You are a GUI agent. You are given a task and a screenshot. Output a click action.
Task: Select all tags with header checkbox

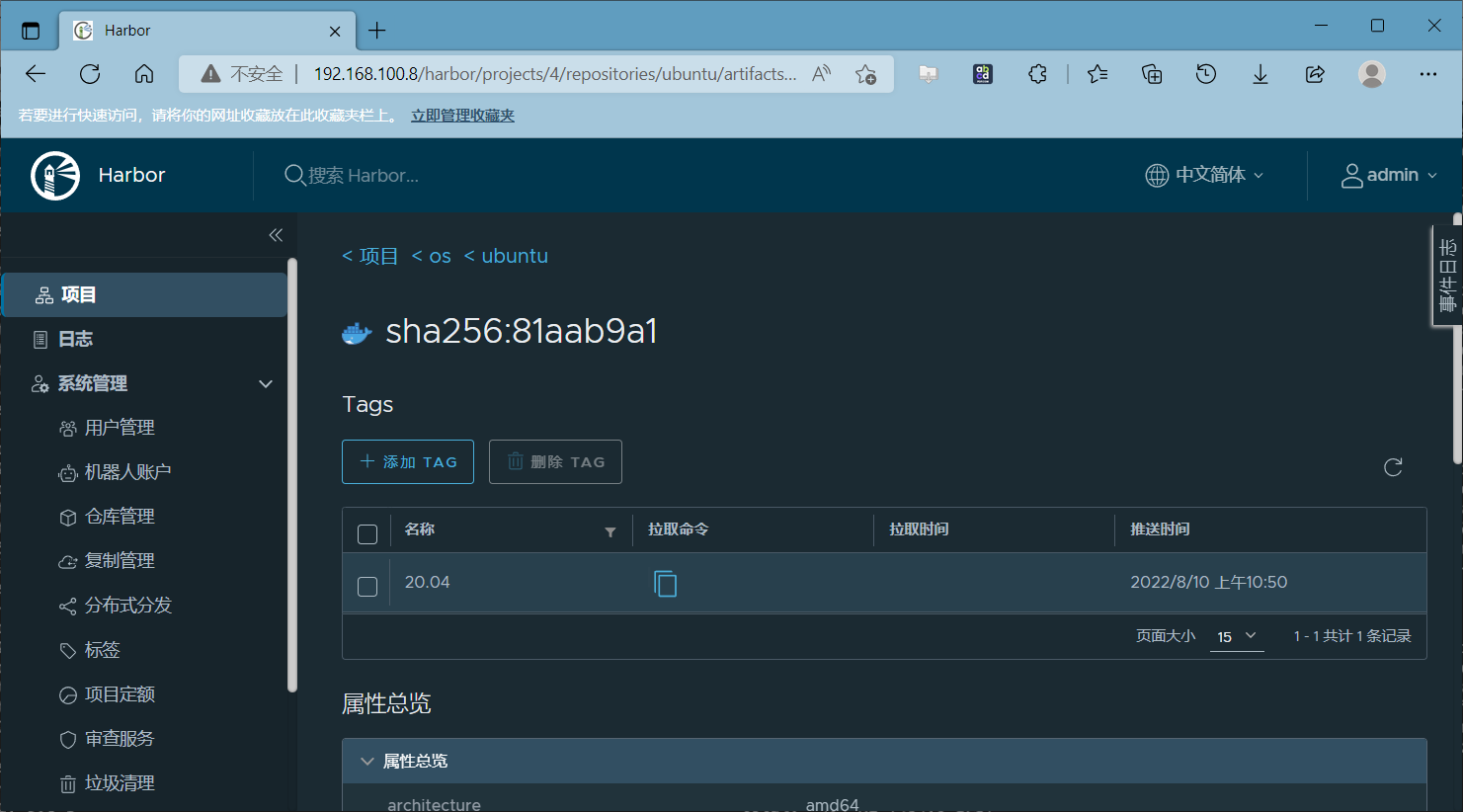tap(367, 534)
